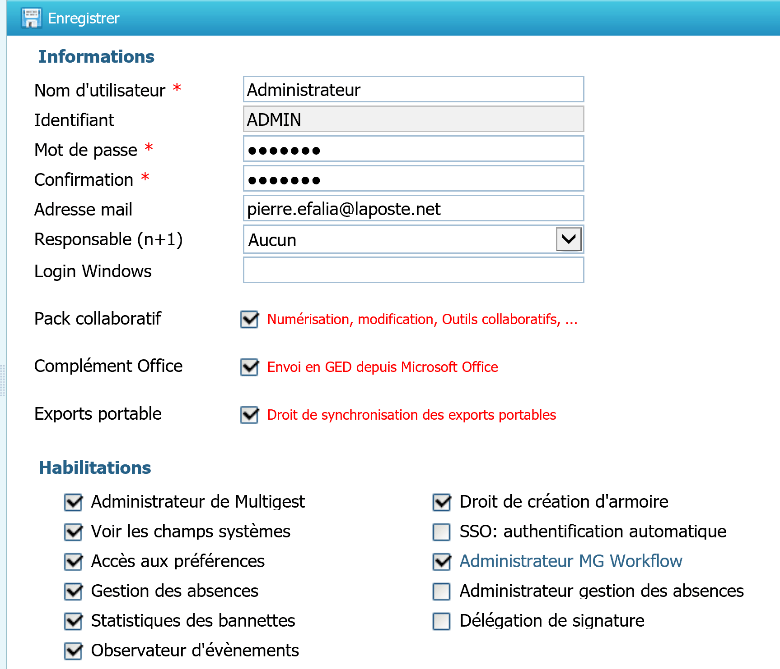The image size is (780, 669).
Task: Click the Adresse mail input field
Action: 413,209
